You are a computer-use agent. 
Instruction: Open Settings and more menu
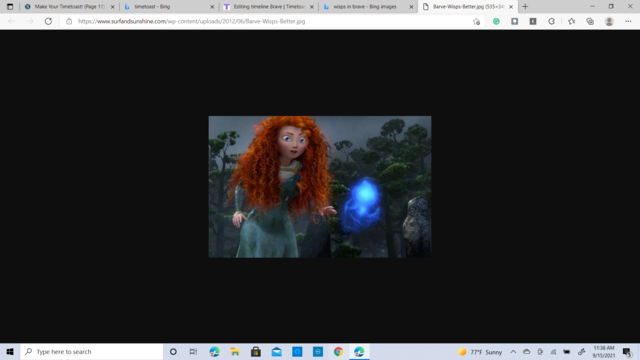(x=628, y=21)
